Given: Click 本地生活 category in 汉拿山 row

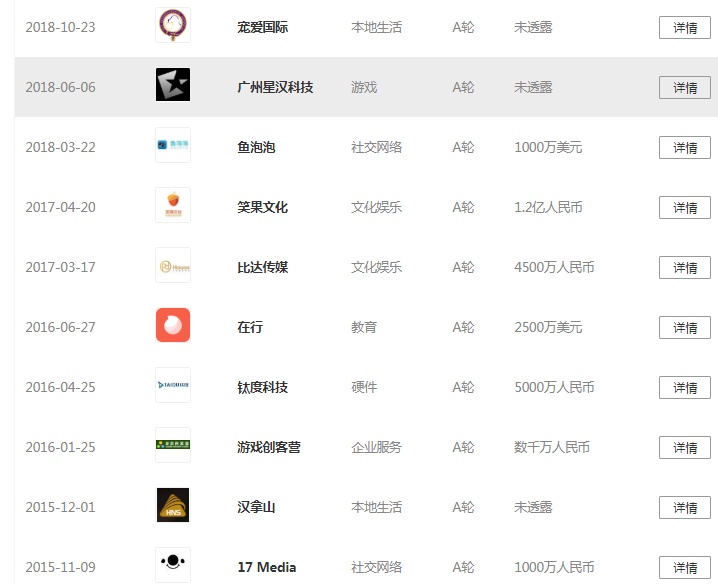Looking at the screenshot, I should [x=376, y=508].
